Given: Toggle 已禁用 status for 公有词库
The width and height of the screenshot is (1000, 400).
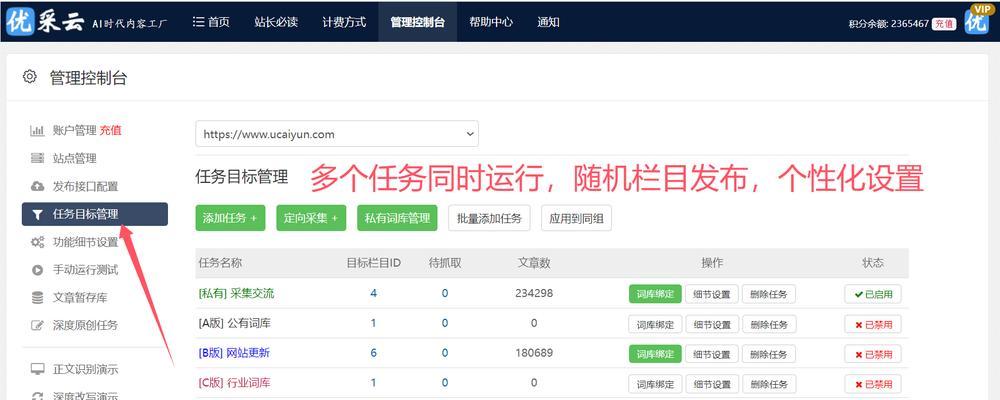Looking at the screenshot, I should click(x=873, y=324).
